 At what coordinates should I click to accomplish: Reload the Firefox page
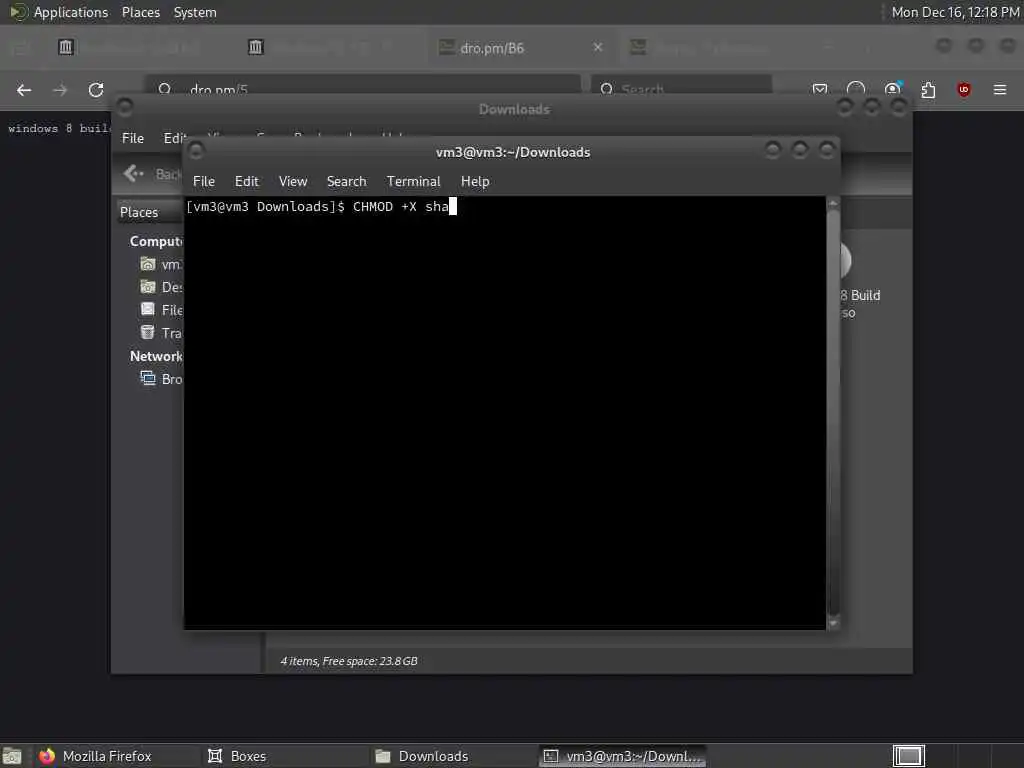point(96,90)
